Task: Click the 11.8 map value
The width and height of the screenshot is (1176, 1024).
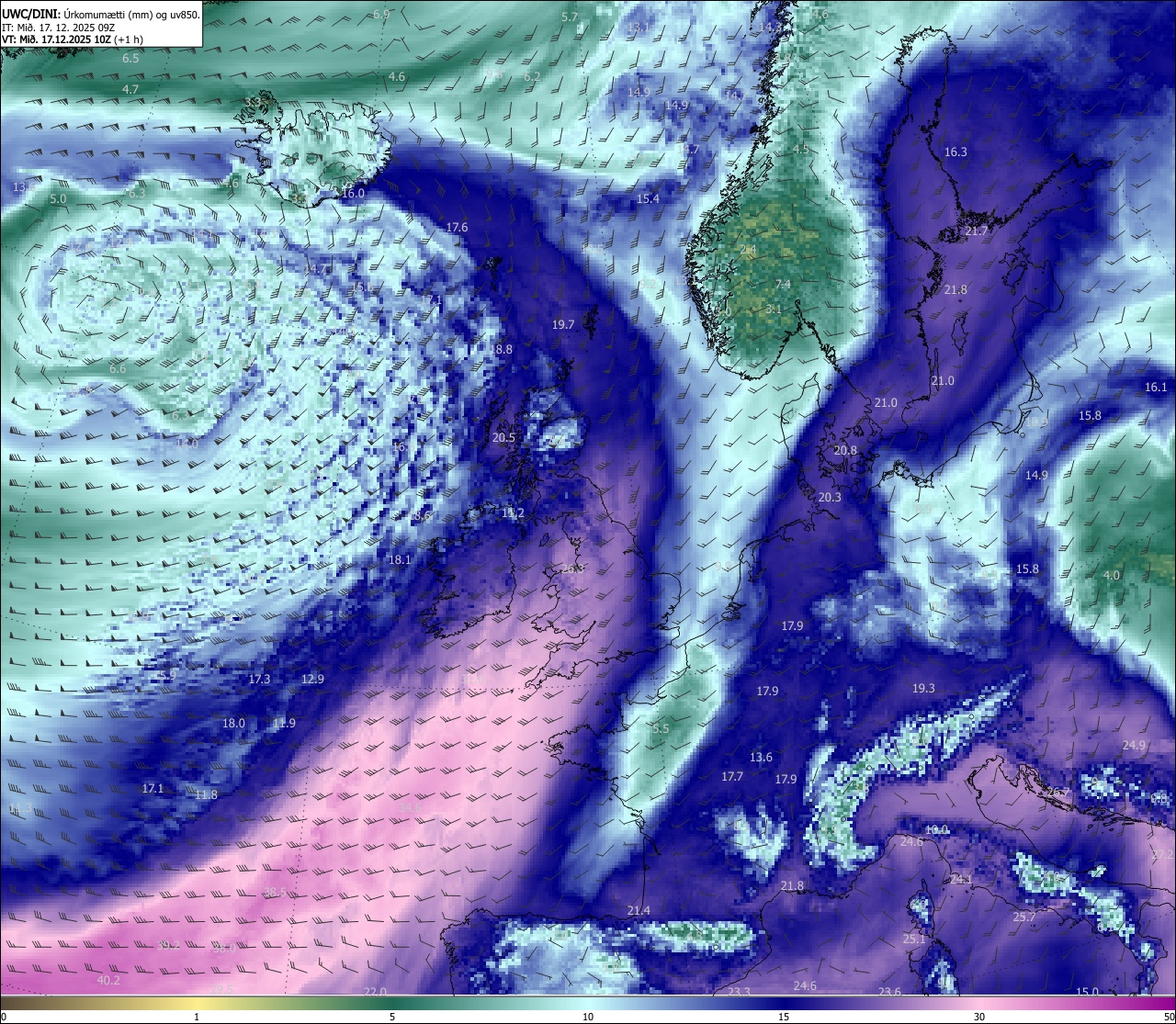Action: pyautogui.click(x=206, y=794)
